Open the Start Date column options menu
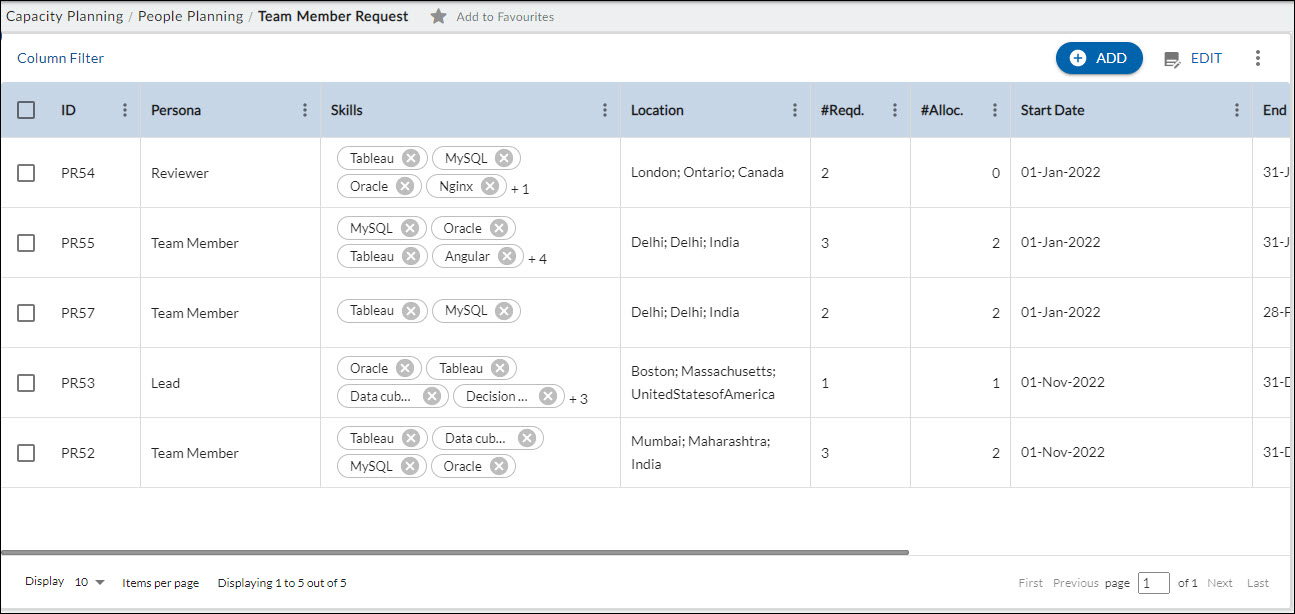The image size is (1295, 614). click(1237, 110)
